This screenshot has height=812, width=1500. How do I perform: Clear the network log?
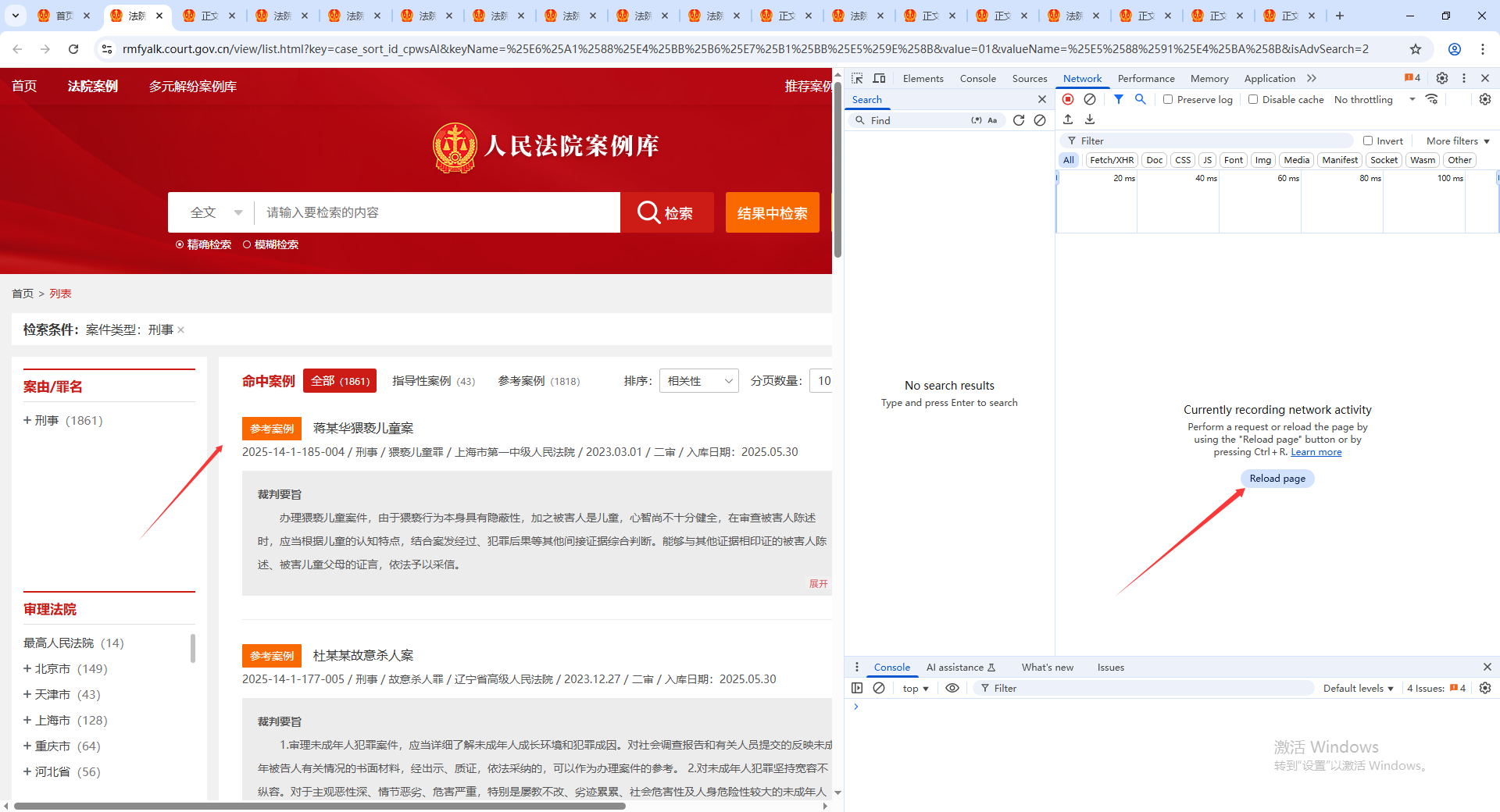1090,99
